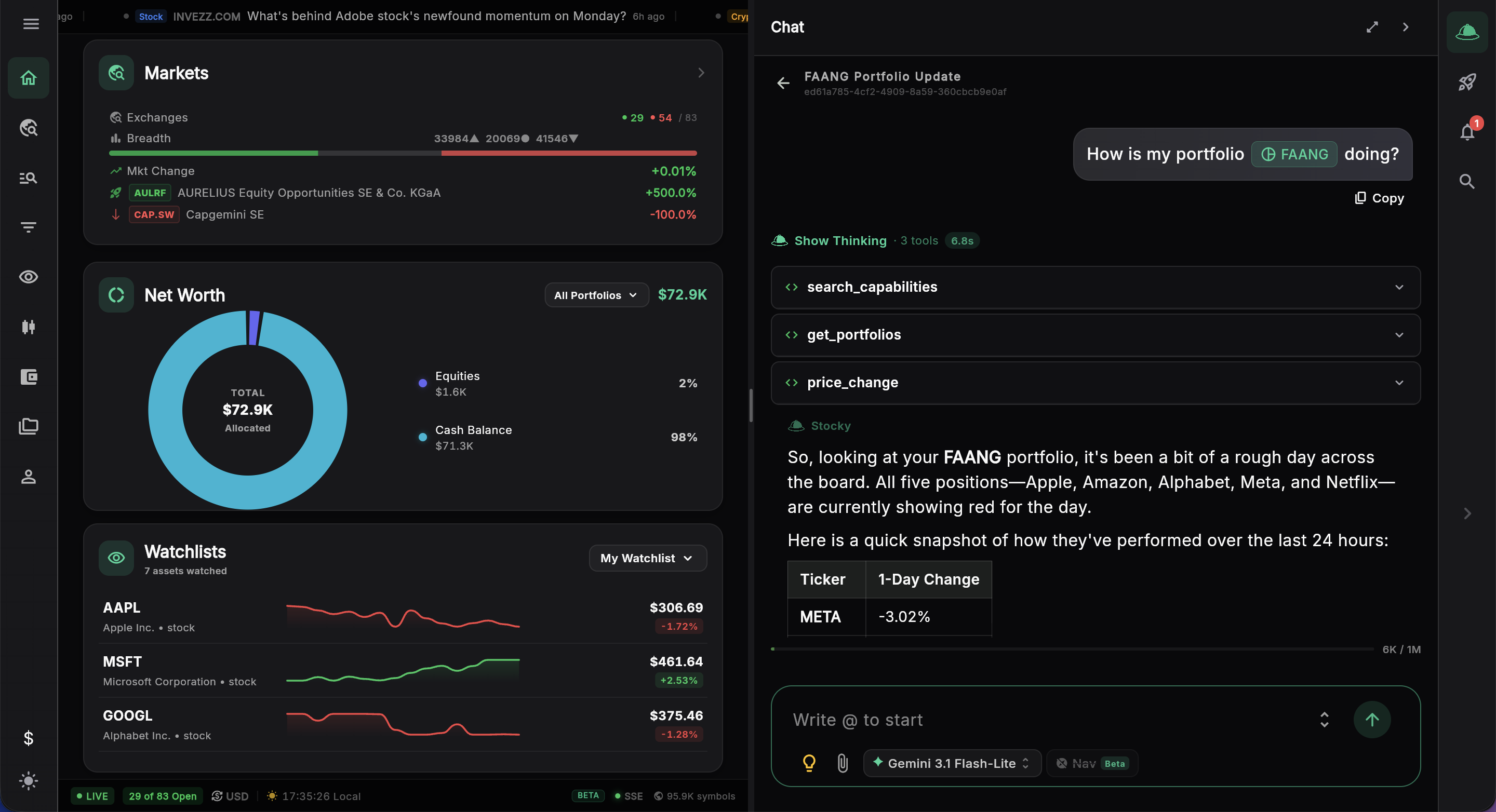Open the candlestick chart sidebar icon

point(29,327)
